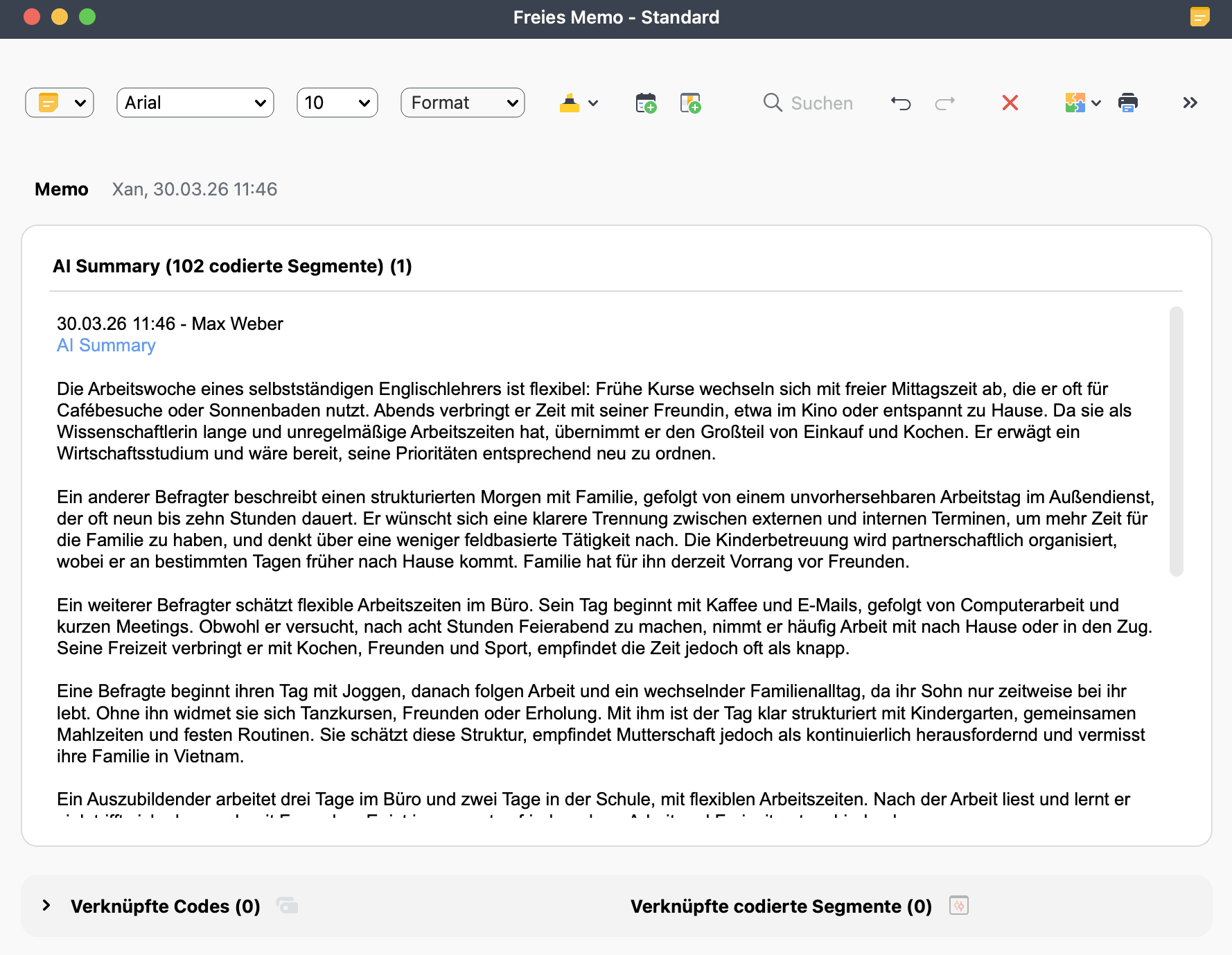This screenshot has width=1232, height=955.
Task: Expand the Verknüpfte Codes section
Action: [46, 905]
